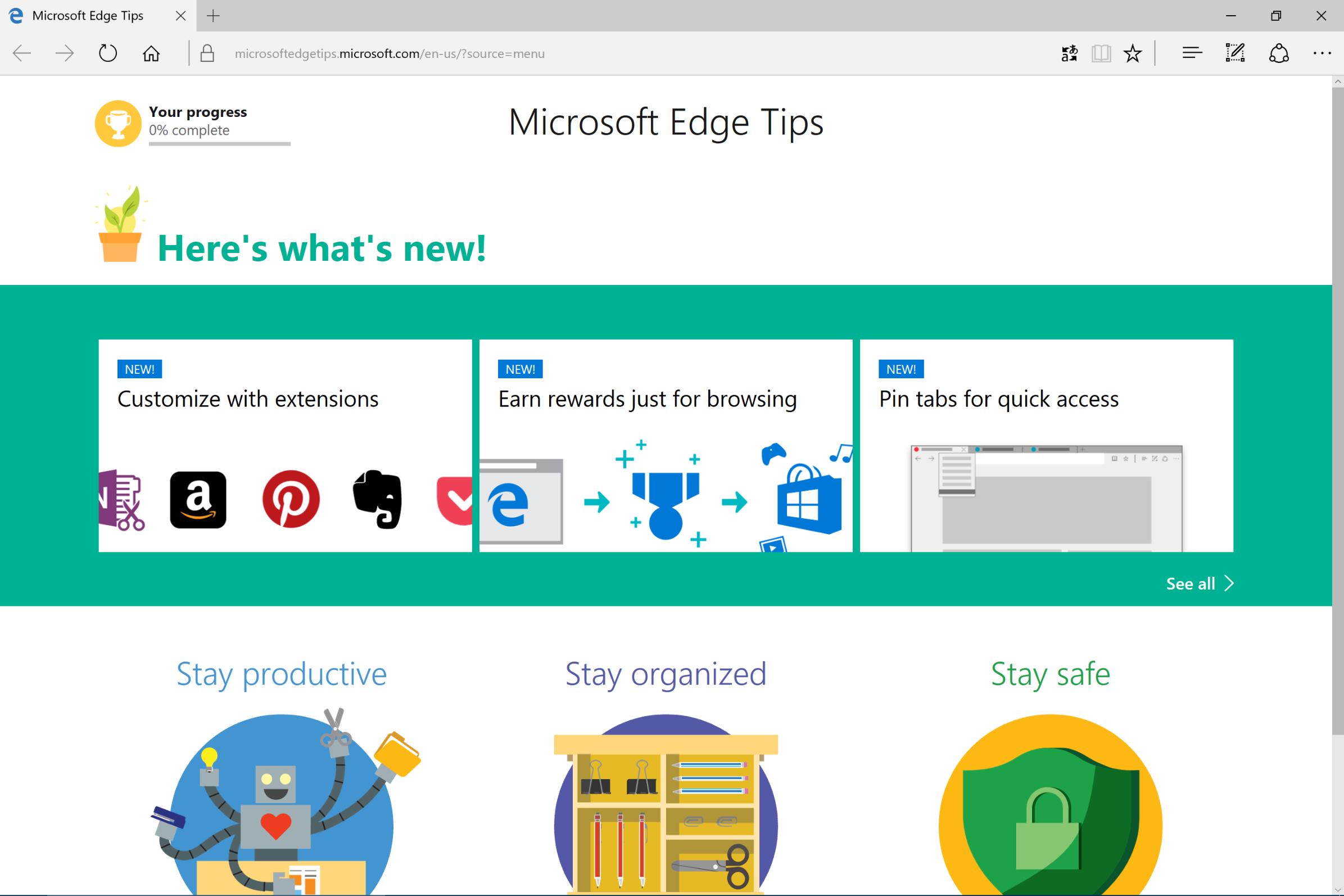Select the Microsoft Edge Tips tab

pos(98,15)
